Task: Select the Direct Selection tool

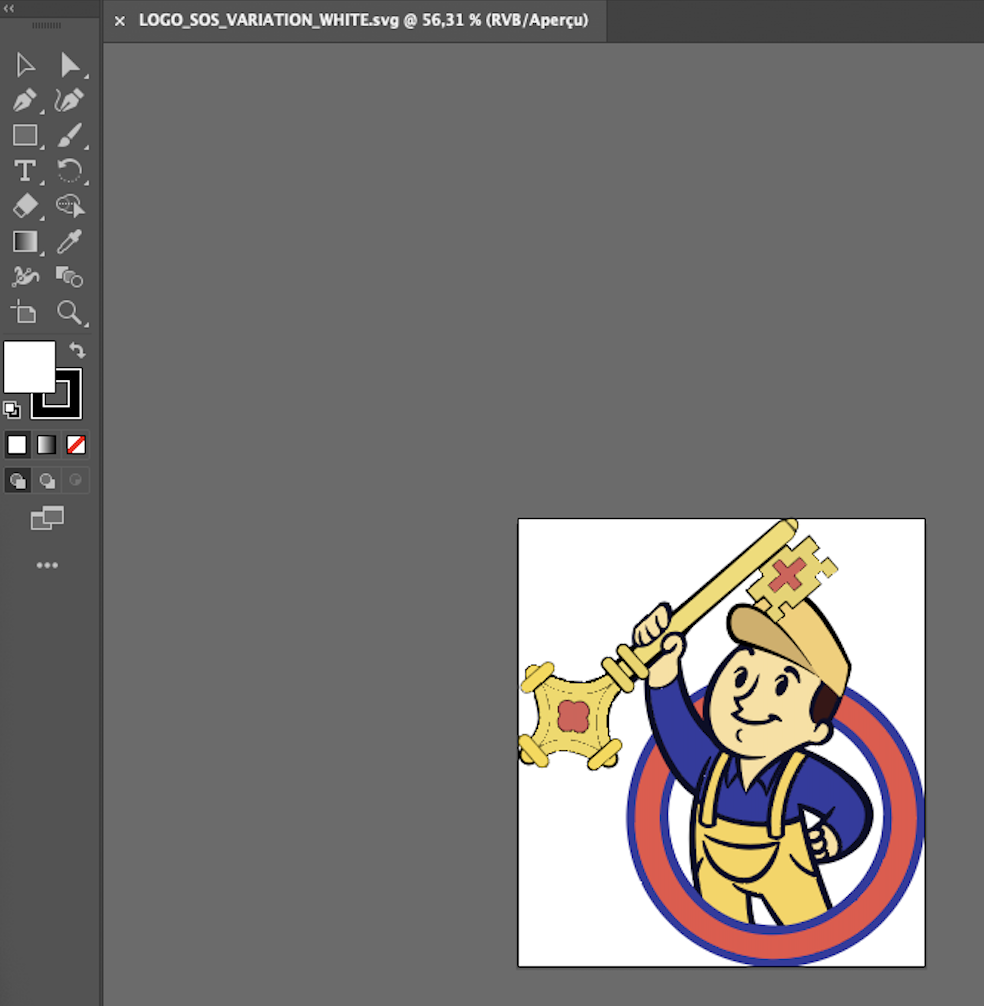Action: tap(70, 66)
